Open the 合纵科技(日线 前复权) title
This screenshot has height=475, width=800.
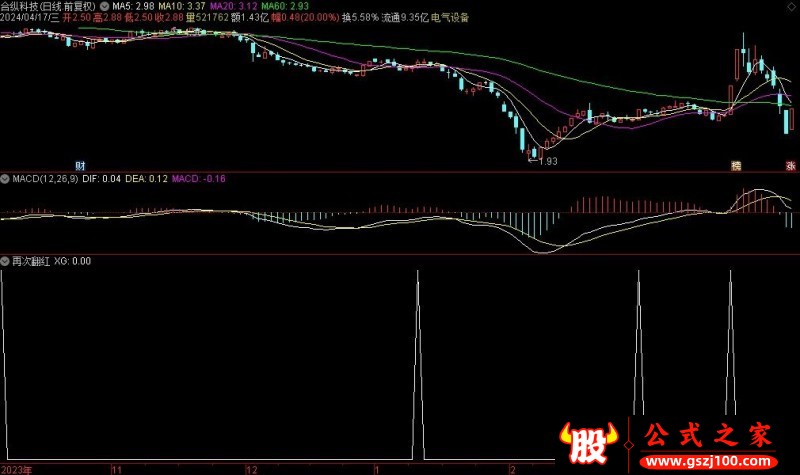(x=50, y=6)
